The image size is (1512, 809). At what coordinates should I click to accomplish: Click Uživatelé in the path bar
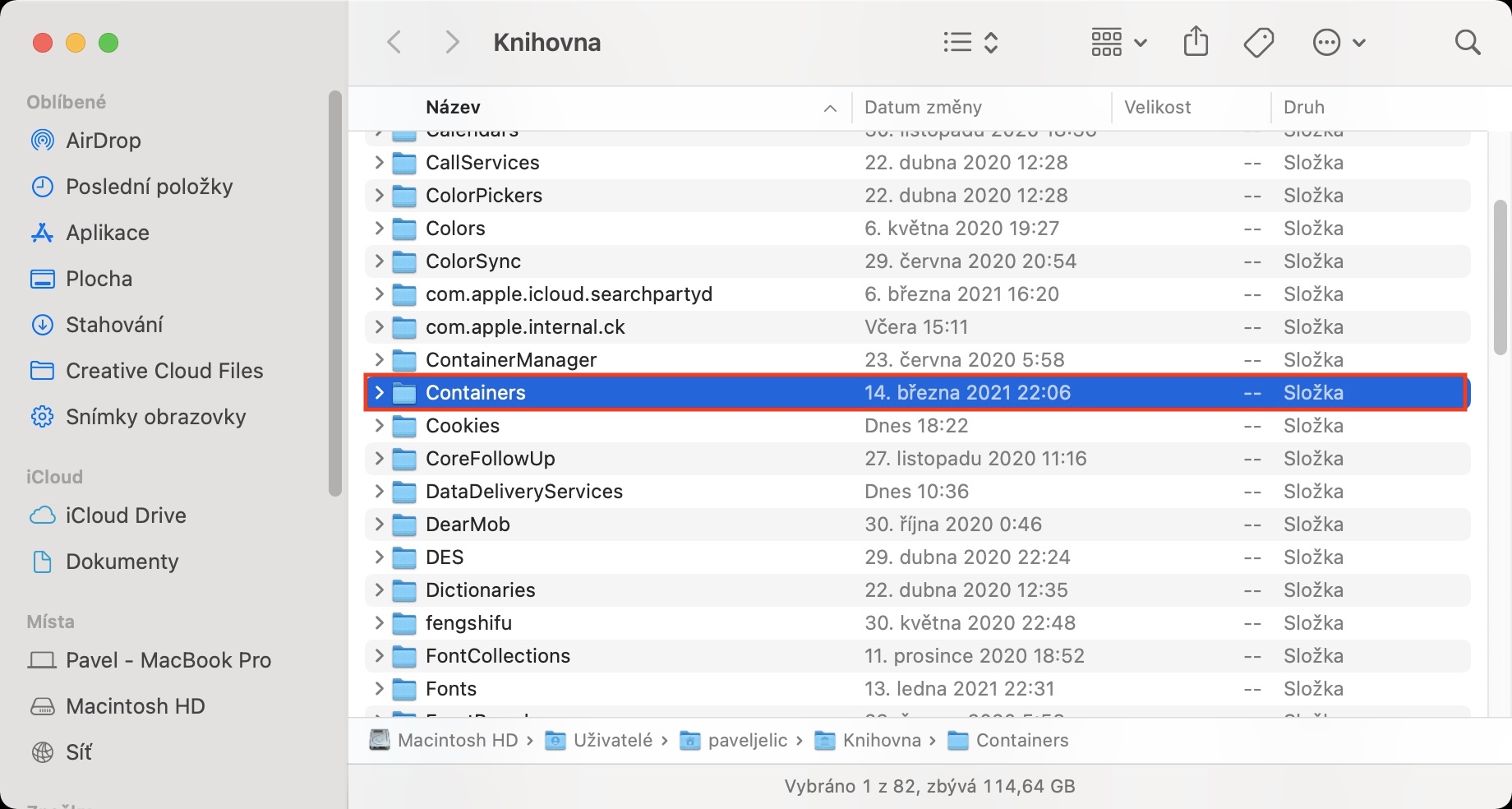click(x=599, y=740)
